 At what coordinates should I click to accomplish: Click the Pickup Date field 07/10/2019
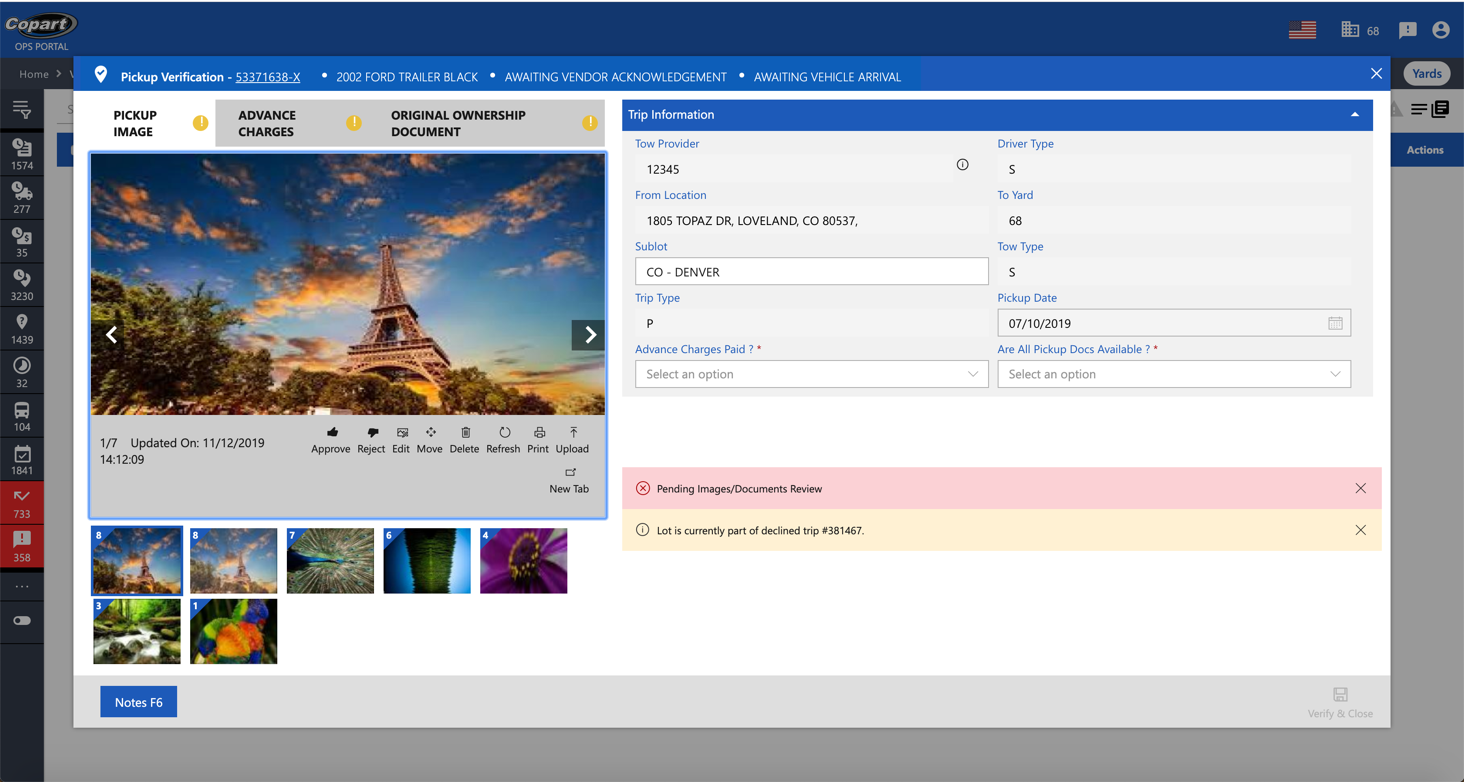pyautogui.click(x=1174, y=323)
